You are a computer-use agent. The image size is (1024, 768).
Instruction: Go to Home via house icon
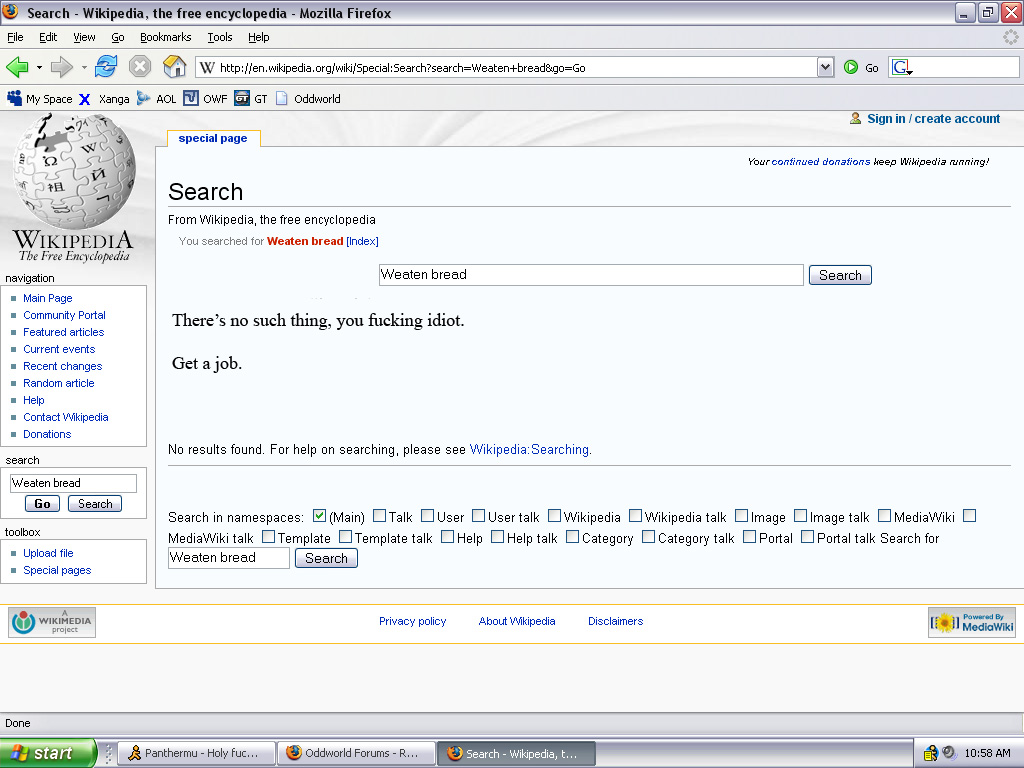tap(175, 67)
